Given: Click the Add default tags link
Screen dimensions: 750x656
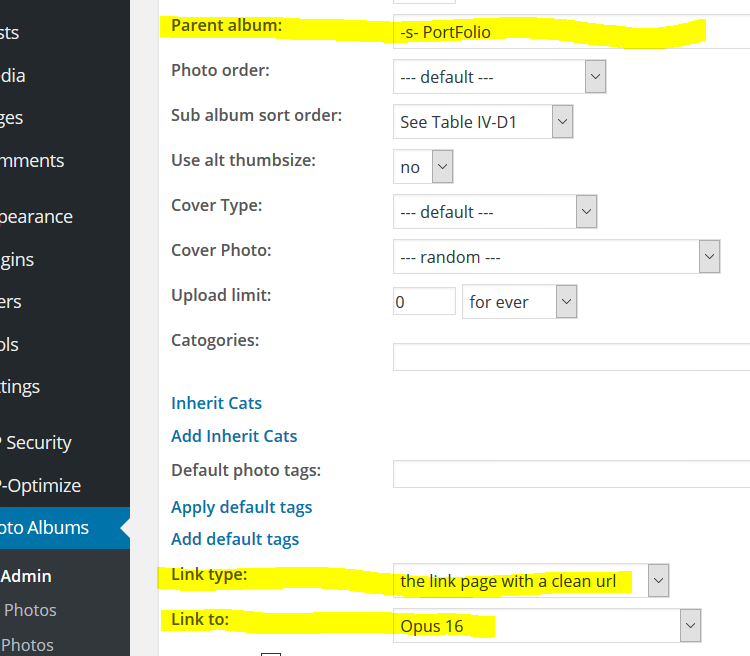Looking at the screenshot, I should [x=235, y=539].
